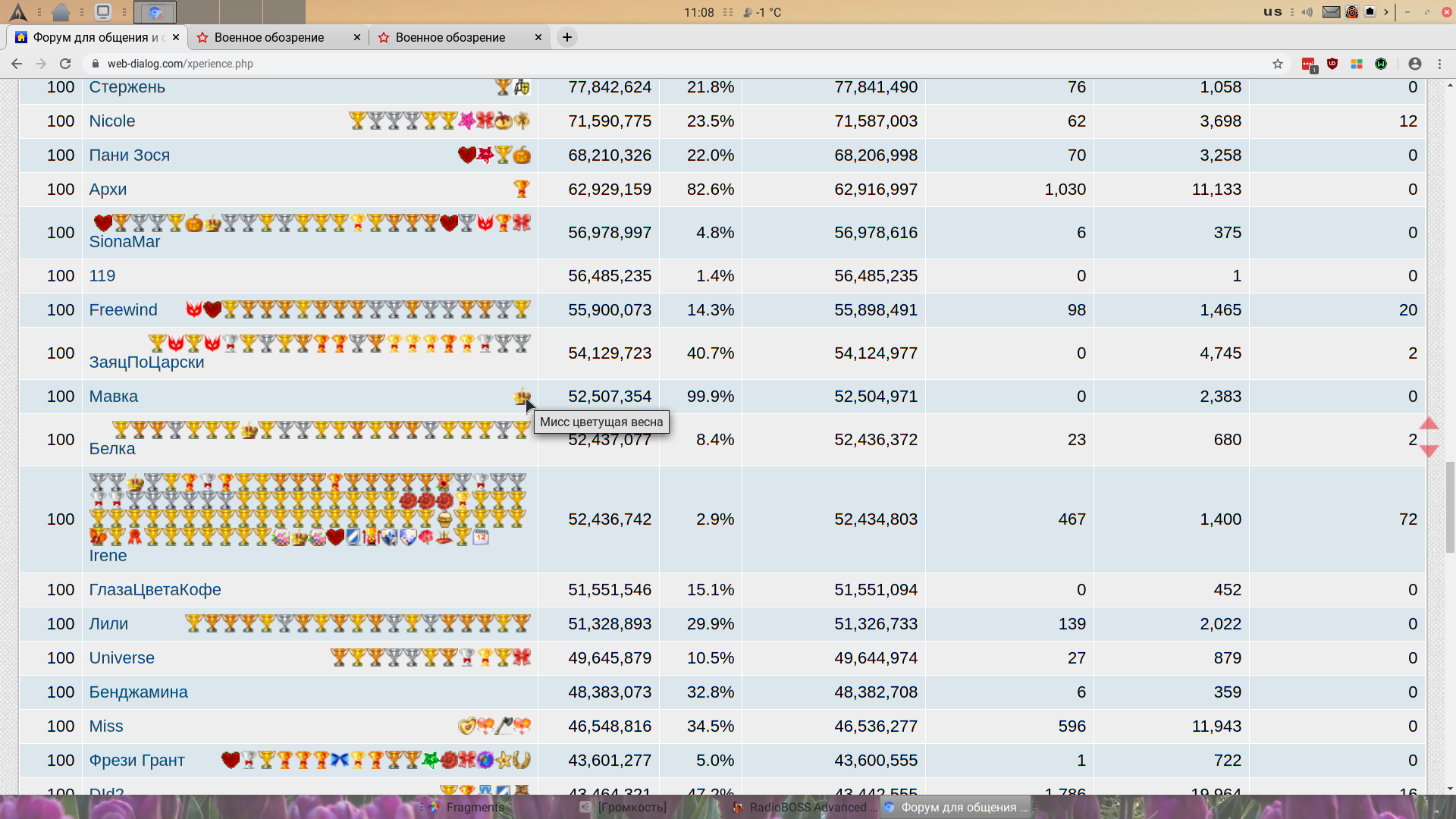Screen dimensions: 1456x819
Task: Click the system volume tray icon
Action: [x=1307, y=12]
